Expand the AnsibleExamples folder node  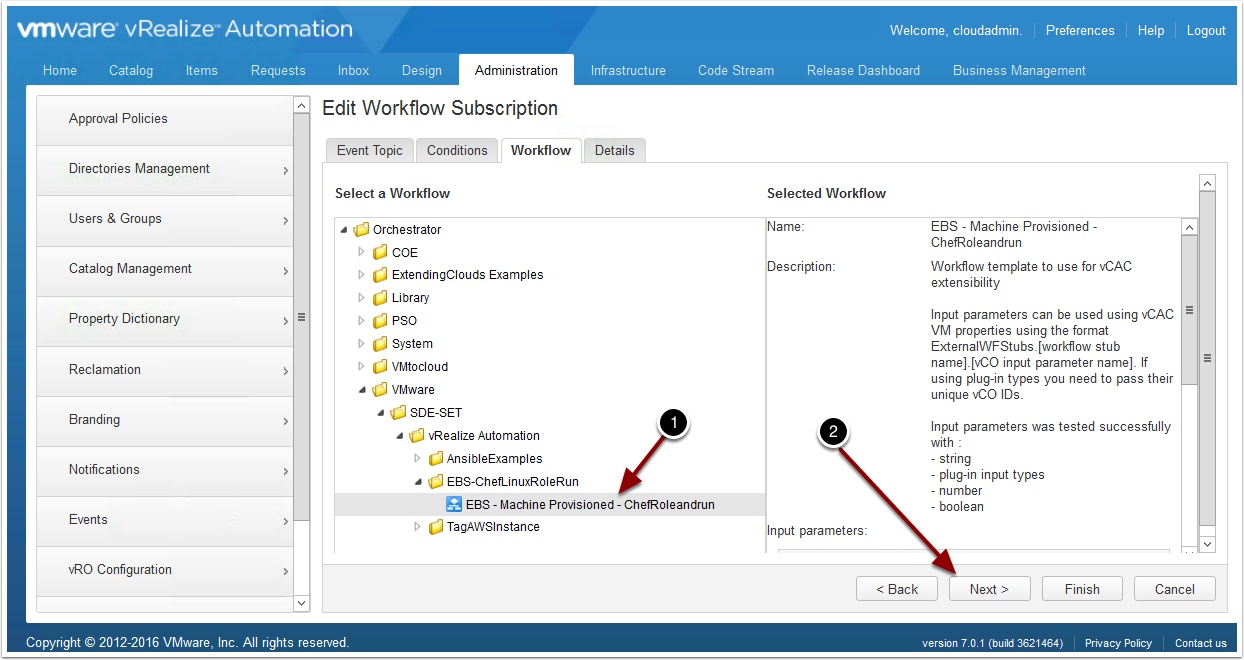(x=418, y=458)
